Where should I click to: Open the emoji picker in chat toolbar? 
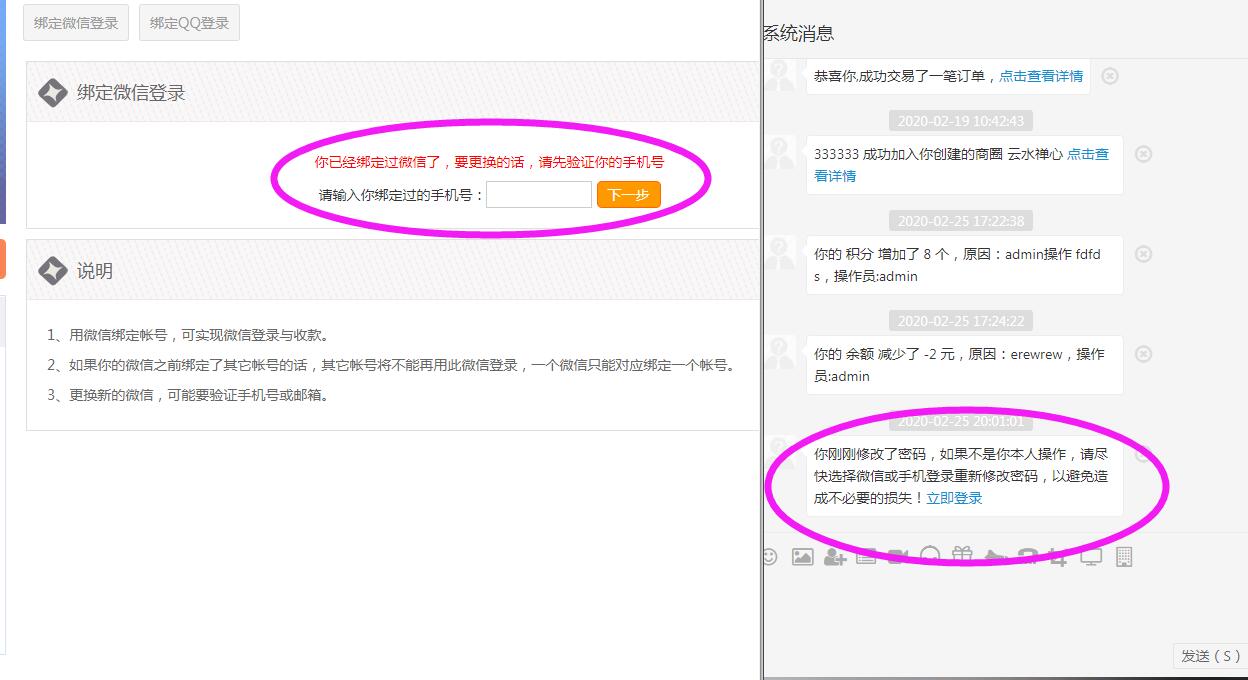(769, 557)
